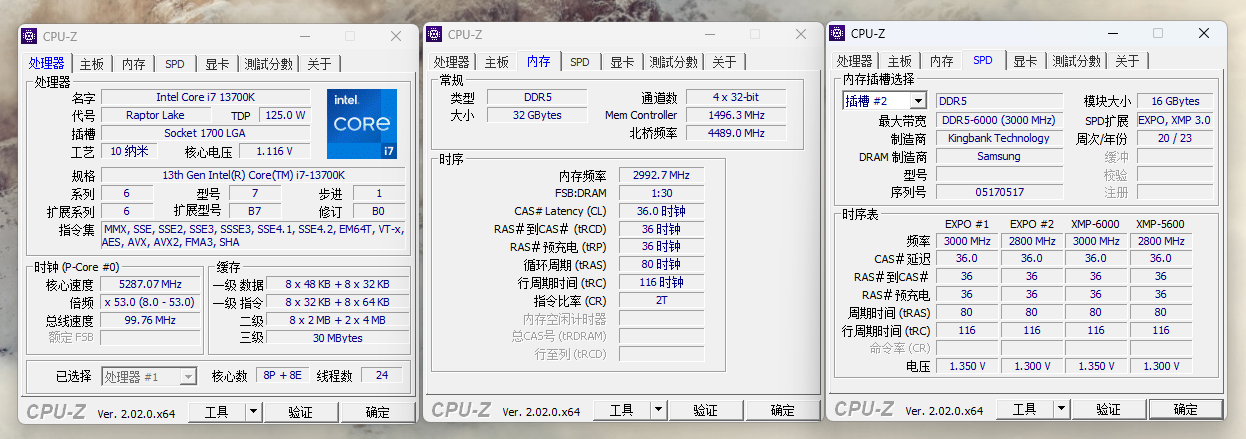This screenshot has height=439, width=1246.
Task: Open 主板 tab in middle CPU-Z window
Action: [x=497, y=62]
